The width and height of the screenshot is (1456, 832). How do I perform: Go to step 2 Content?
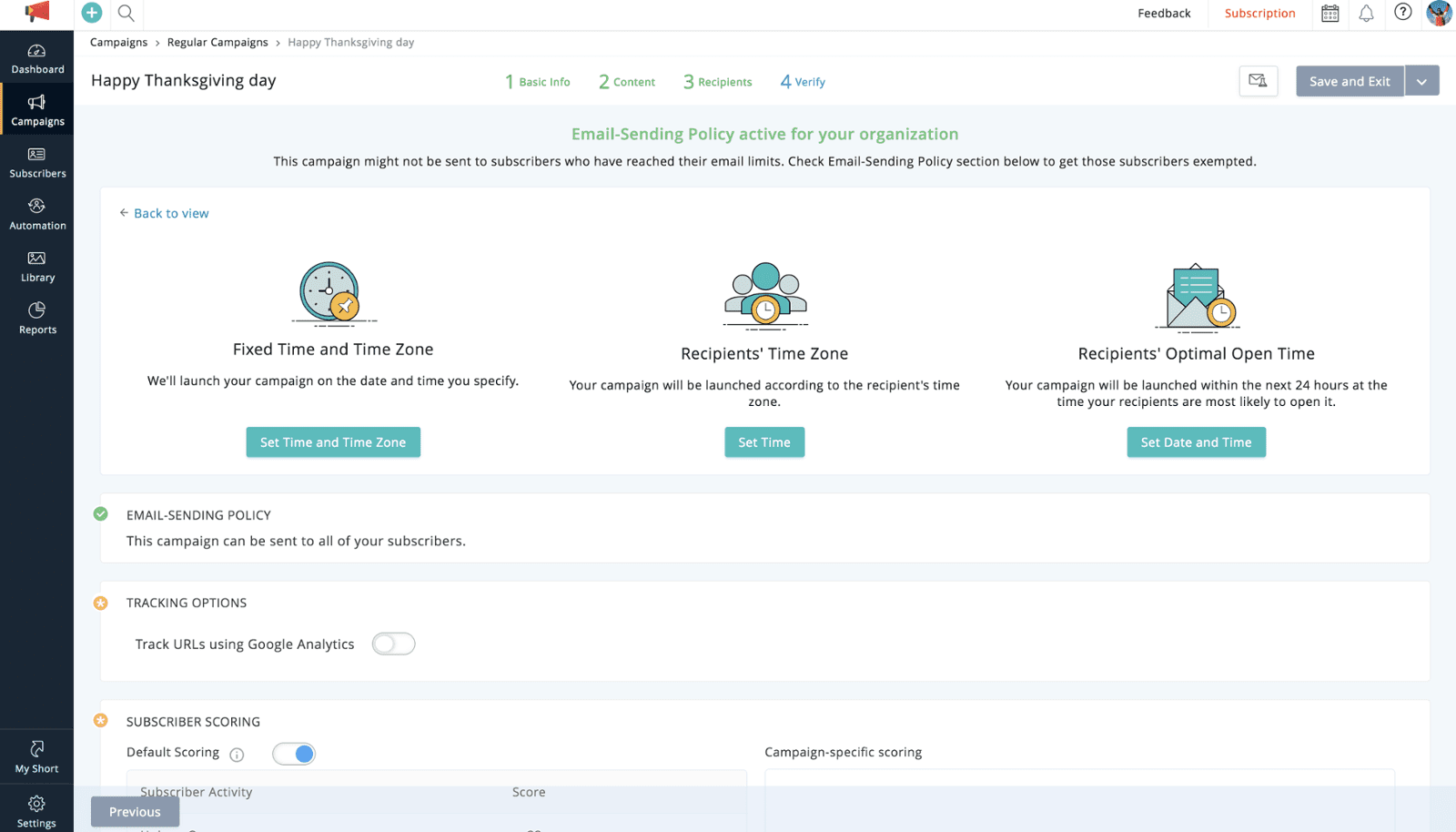(627, 82)
